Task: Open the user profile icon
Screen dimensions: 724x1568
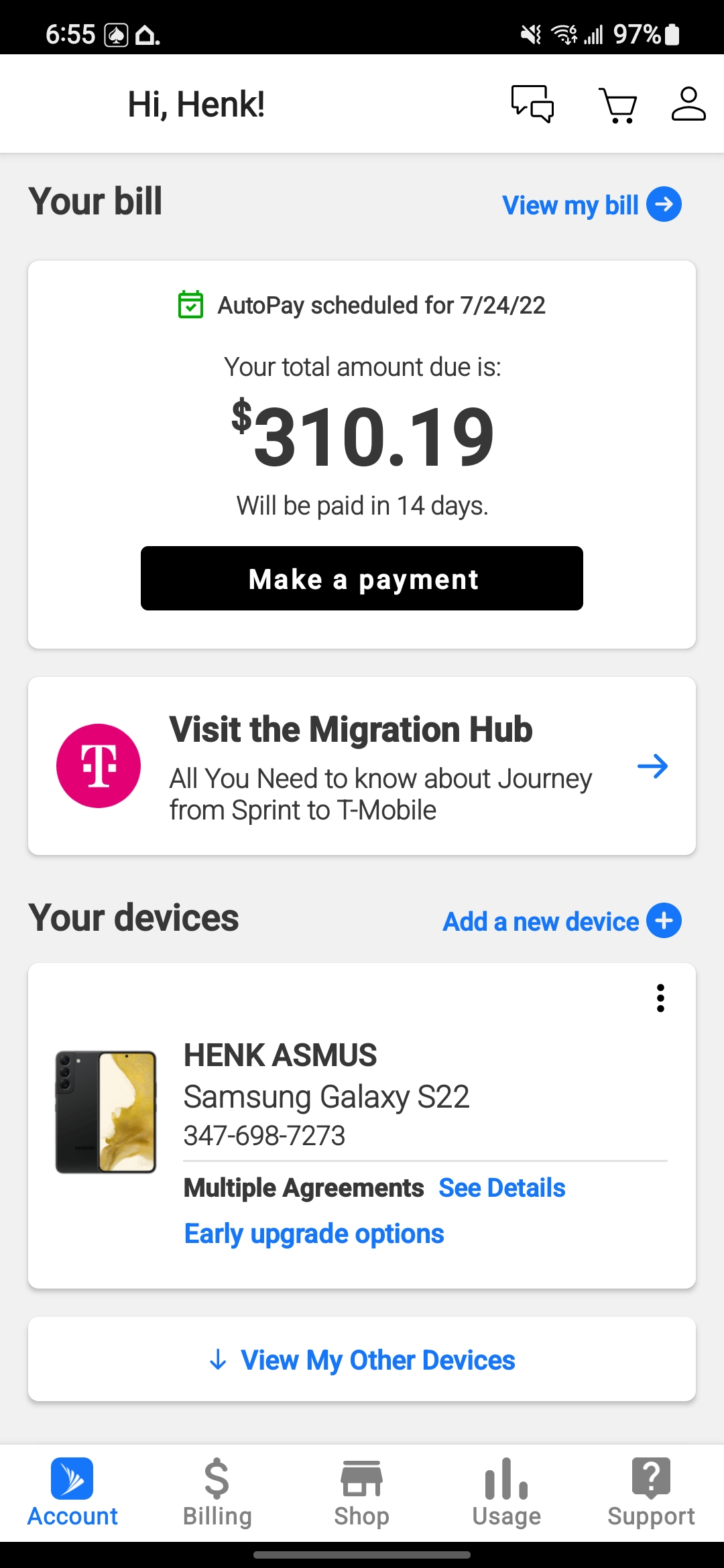Action: [x=688, y=104]
